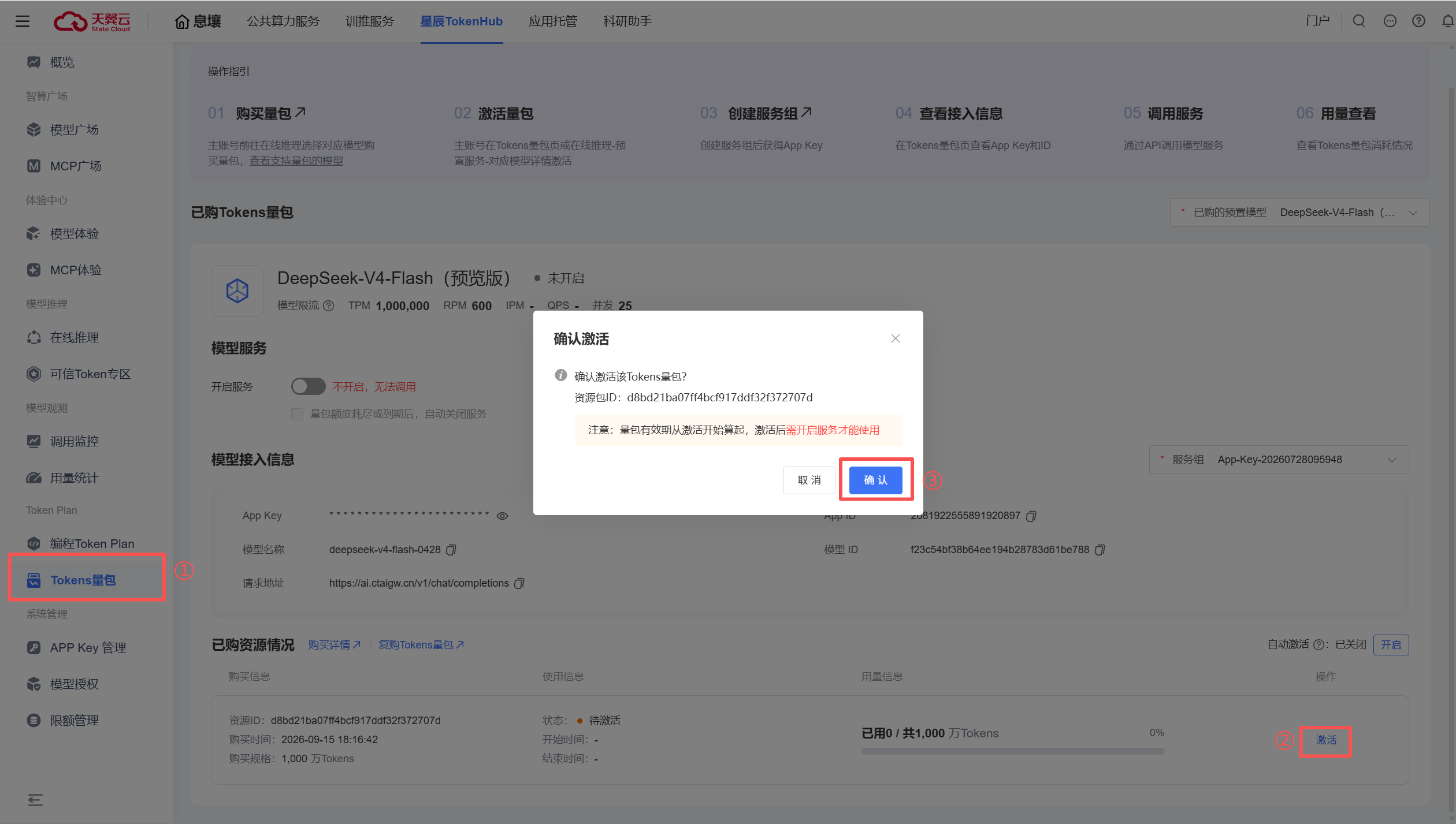Check the auto-close service checkbox
Viewport: 1456px width, 824px height.
coord(297,414)
